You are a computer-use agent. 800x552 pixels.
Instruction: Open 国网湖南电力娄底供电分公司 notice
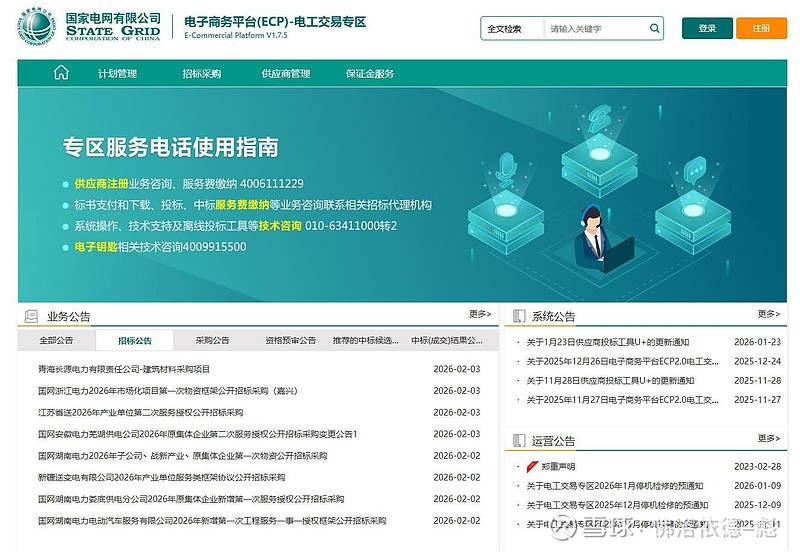tap(191, 499)
